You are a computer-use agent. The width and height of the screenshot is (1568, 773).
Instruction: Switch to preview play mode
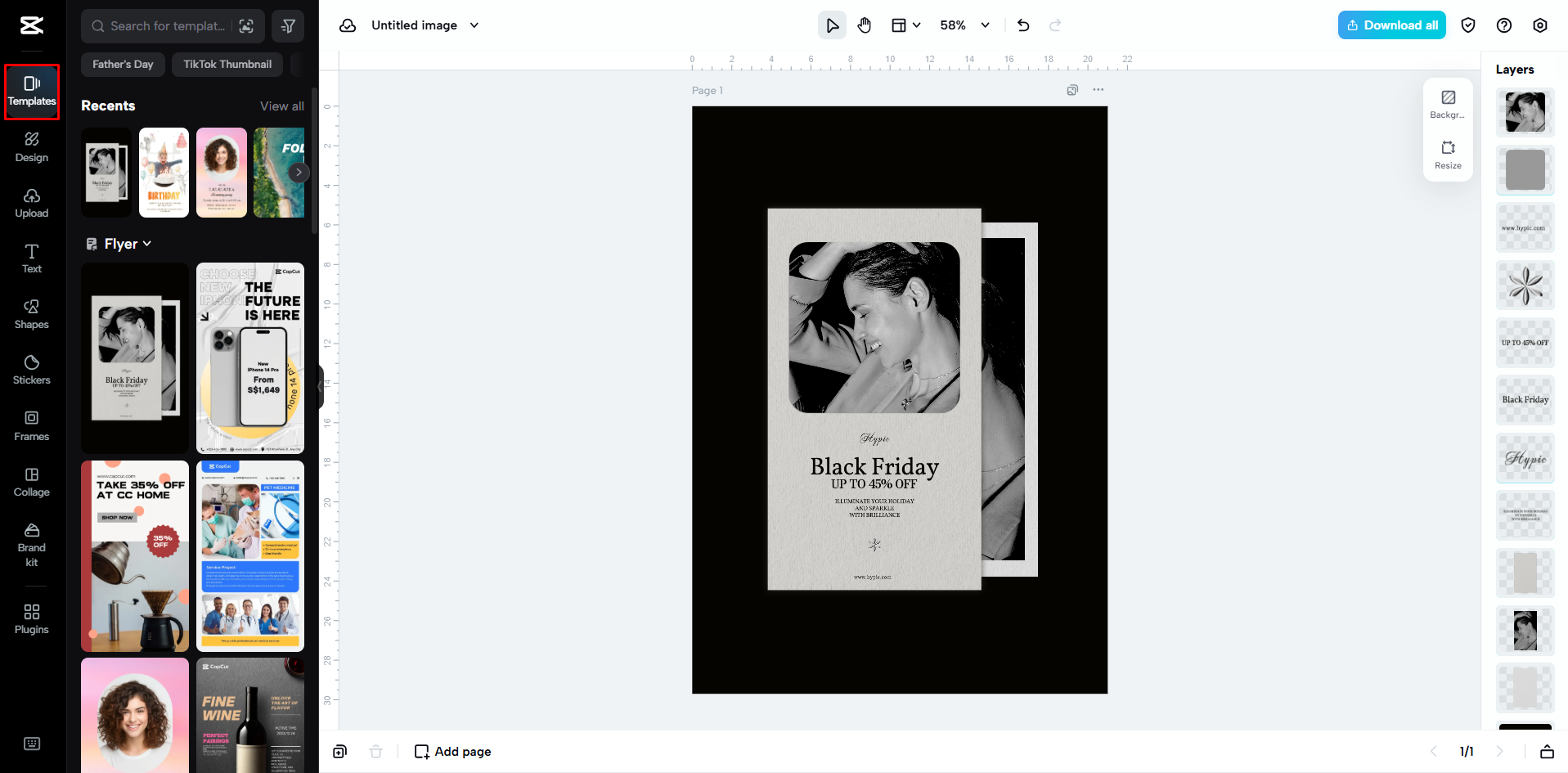tap(832, 25)
